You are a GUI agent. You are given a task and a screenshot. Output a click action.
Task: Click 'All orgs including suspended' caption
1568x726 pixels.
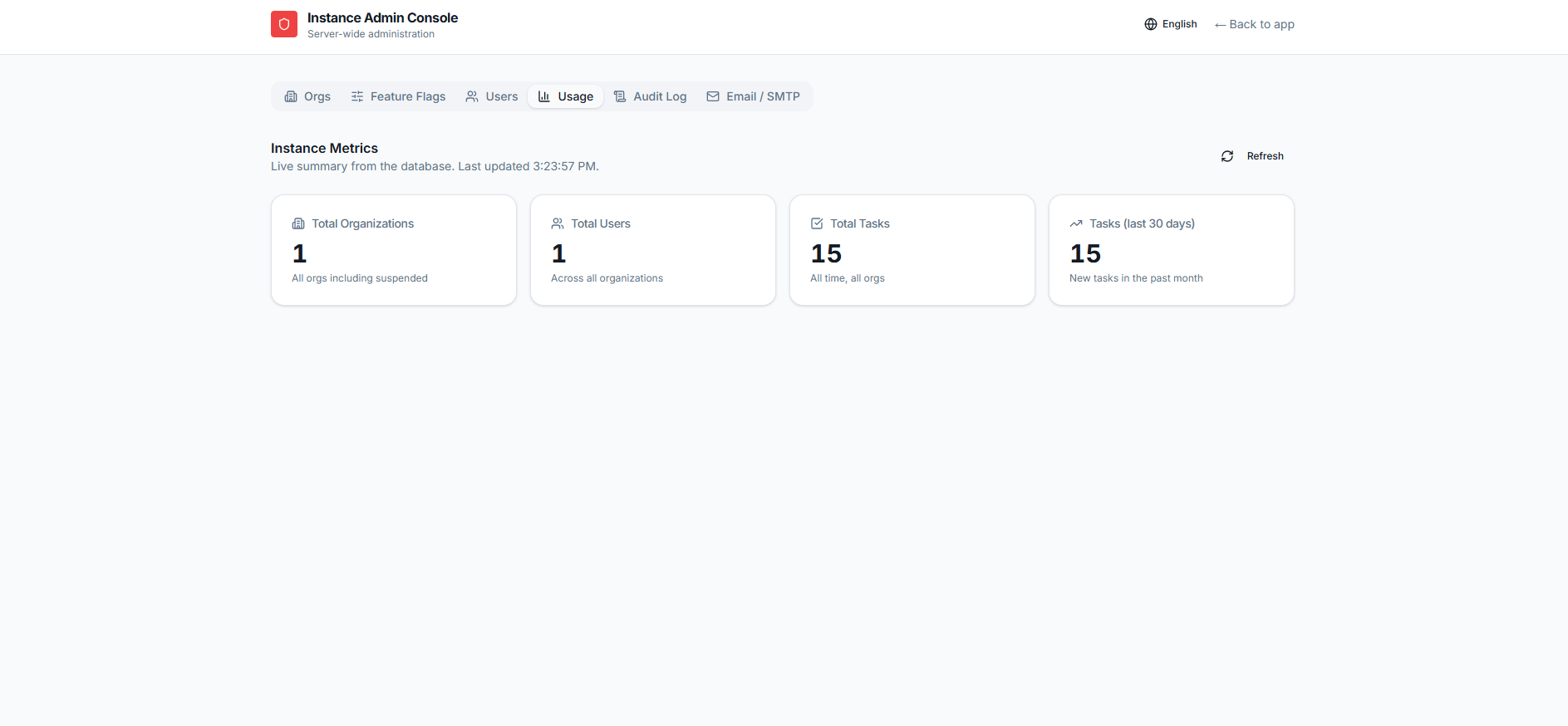tap(360, 278)
